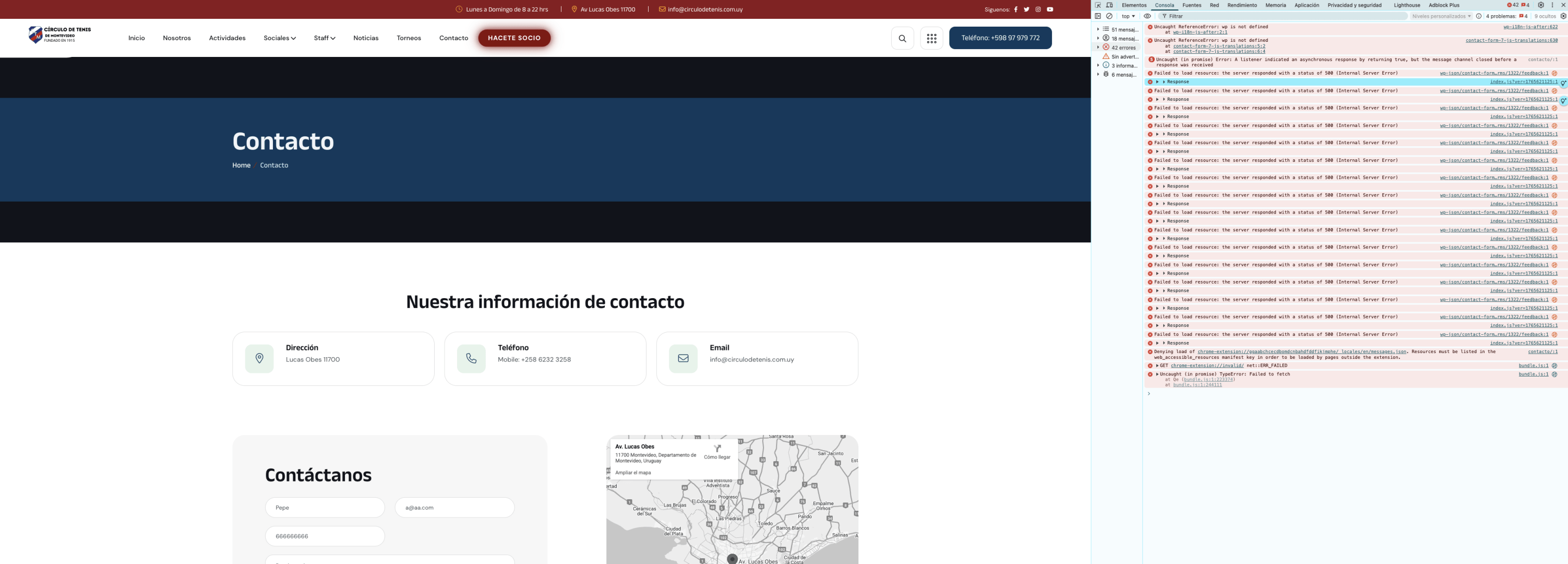Open DevTools settings gear in the top bar
This screenshot has width=1568, height=564.
(1541, 5)
